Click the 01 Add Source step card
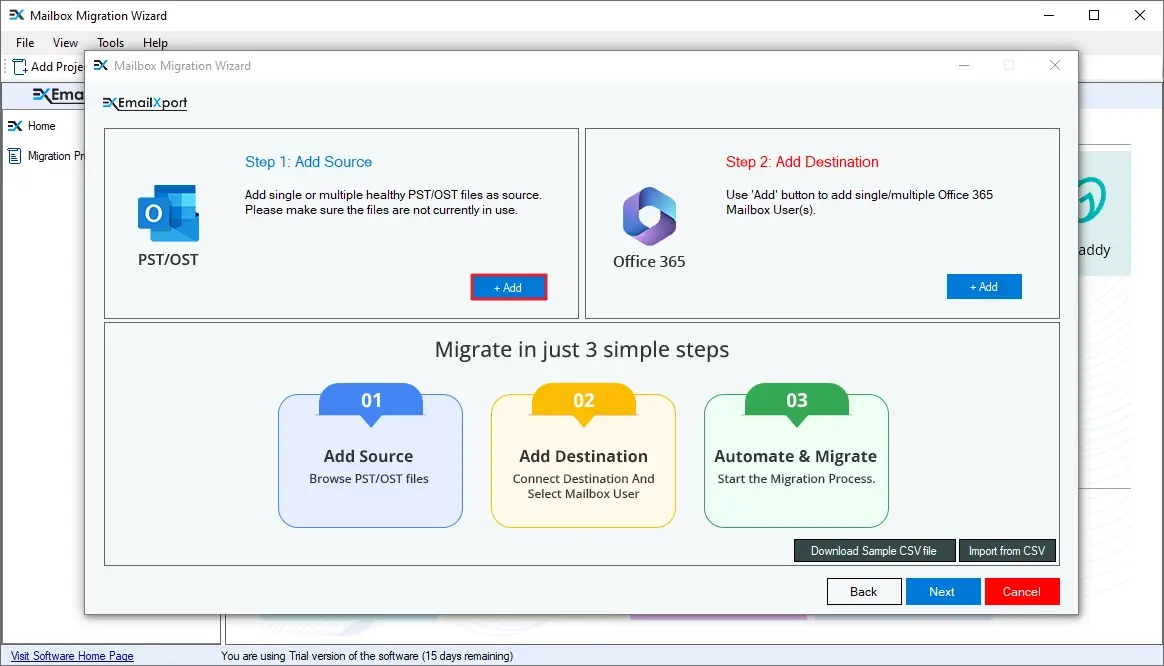This screenshot has width=1164, height=666. (x=370, y=460)
